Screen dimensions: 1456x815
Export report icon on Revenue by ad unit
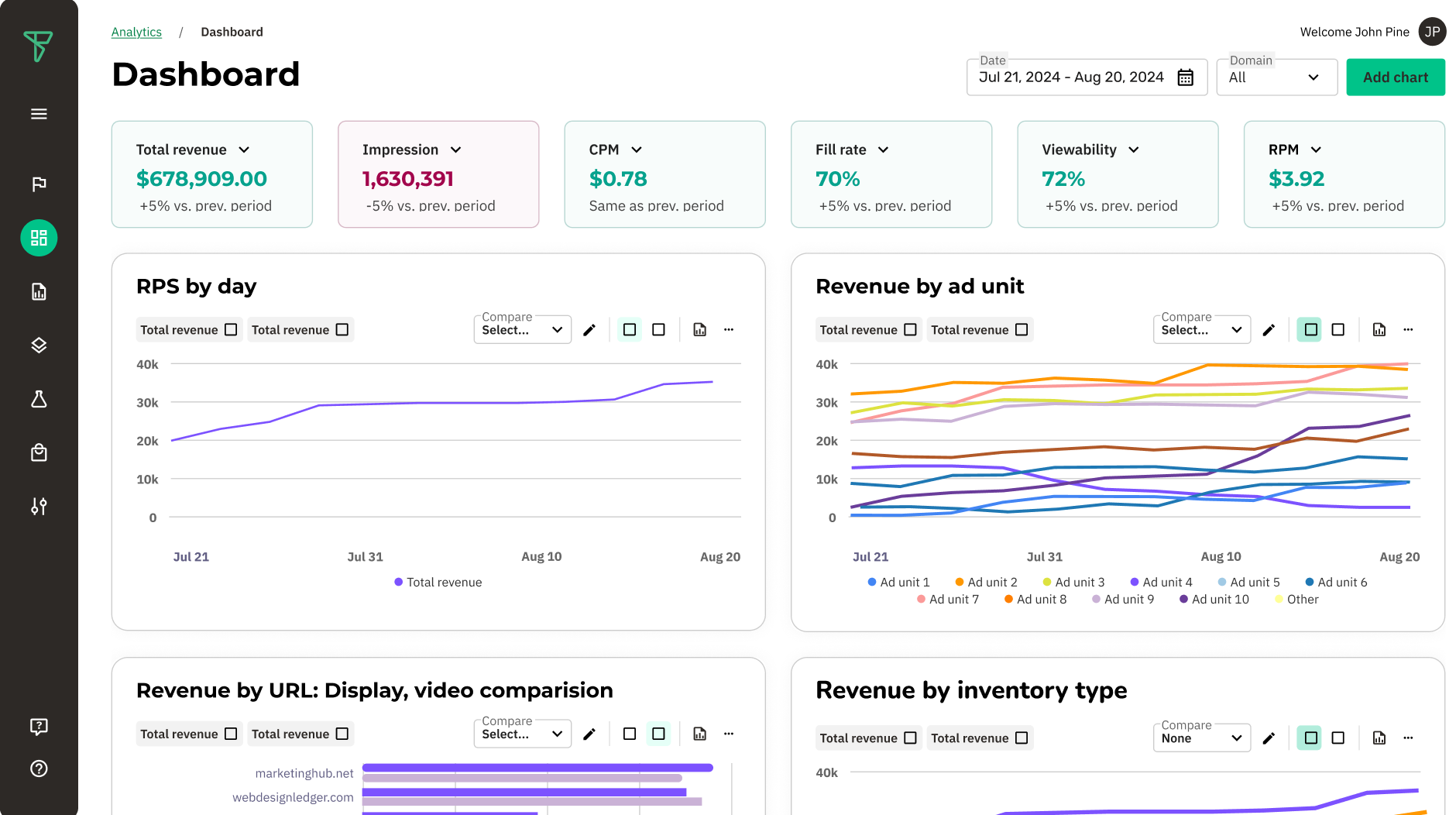(x=1379, y=330)
